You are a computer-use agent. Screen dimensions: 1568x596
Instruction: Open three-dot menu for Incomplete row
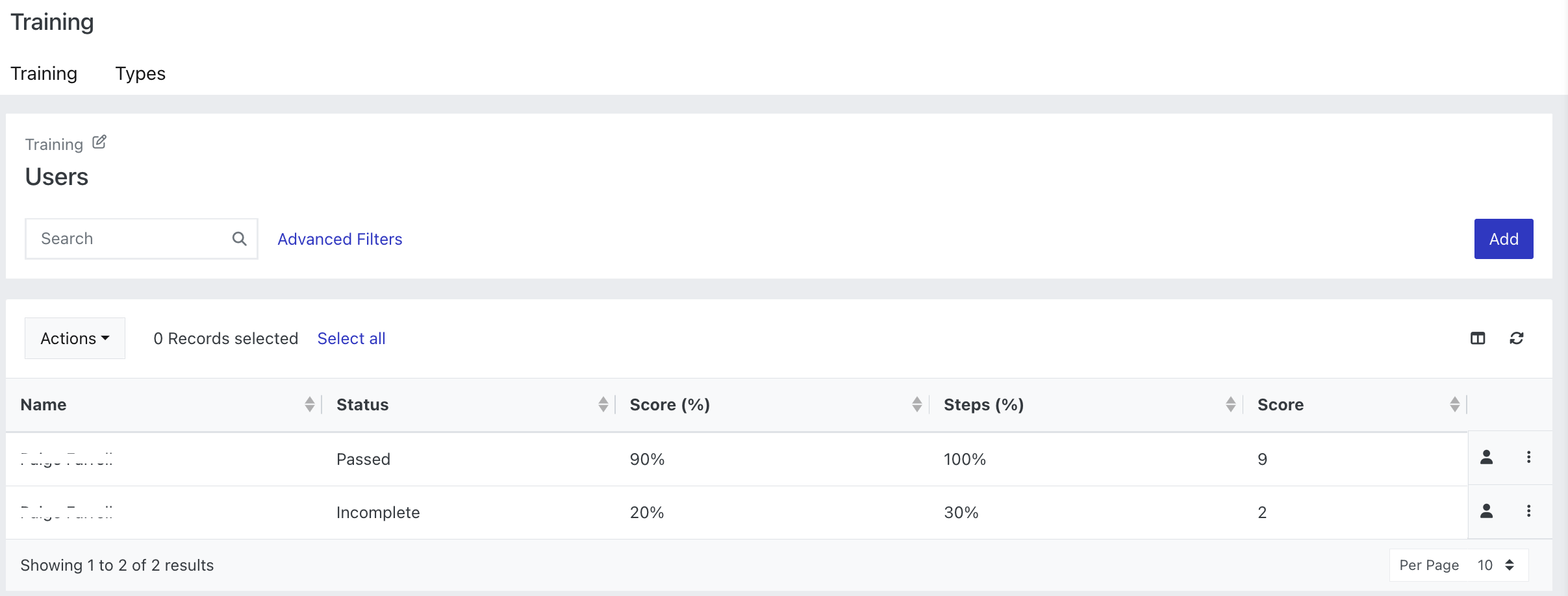coord(1528,512)
